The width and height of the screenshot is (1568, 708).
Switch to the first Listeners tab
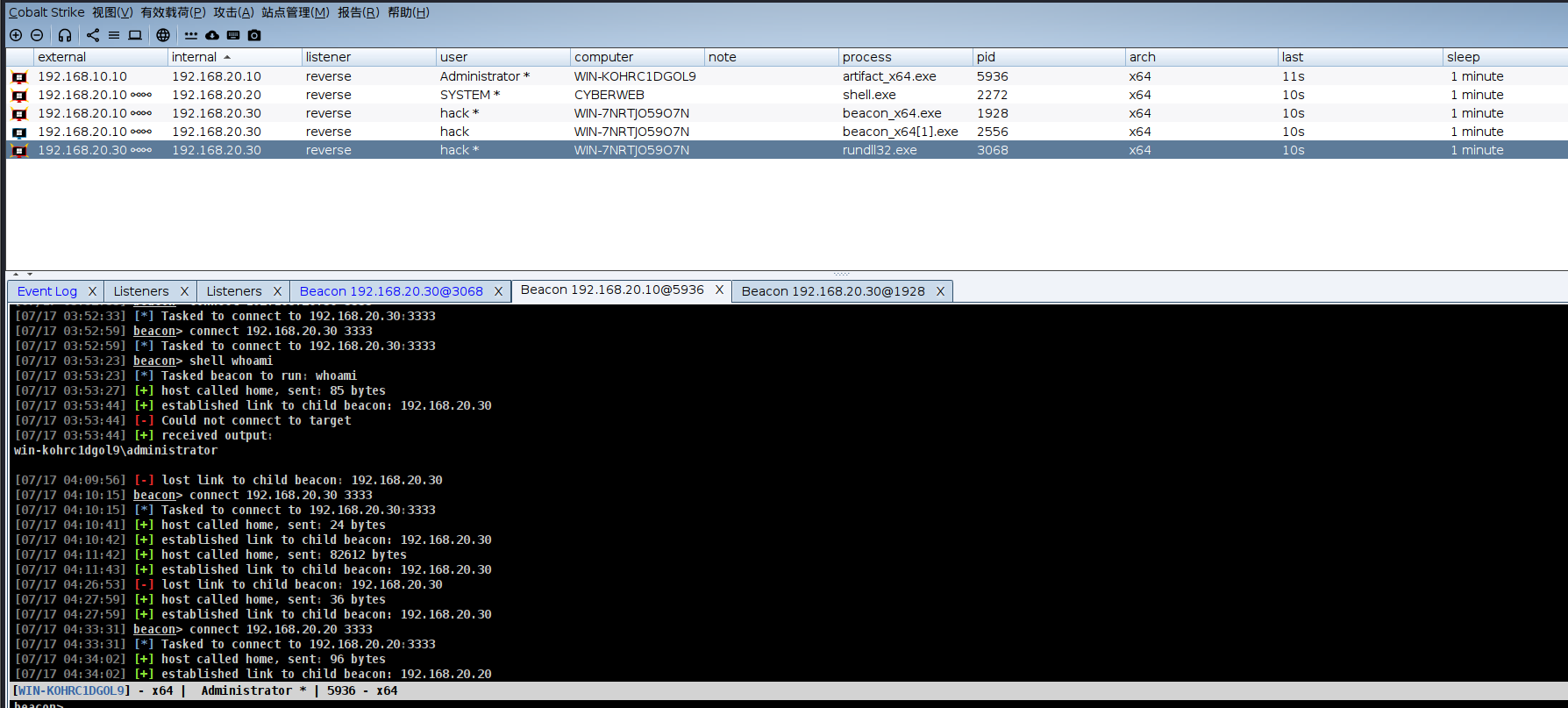141,291
